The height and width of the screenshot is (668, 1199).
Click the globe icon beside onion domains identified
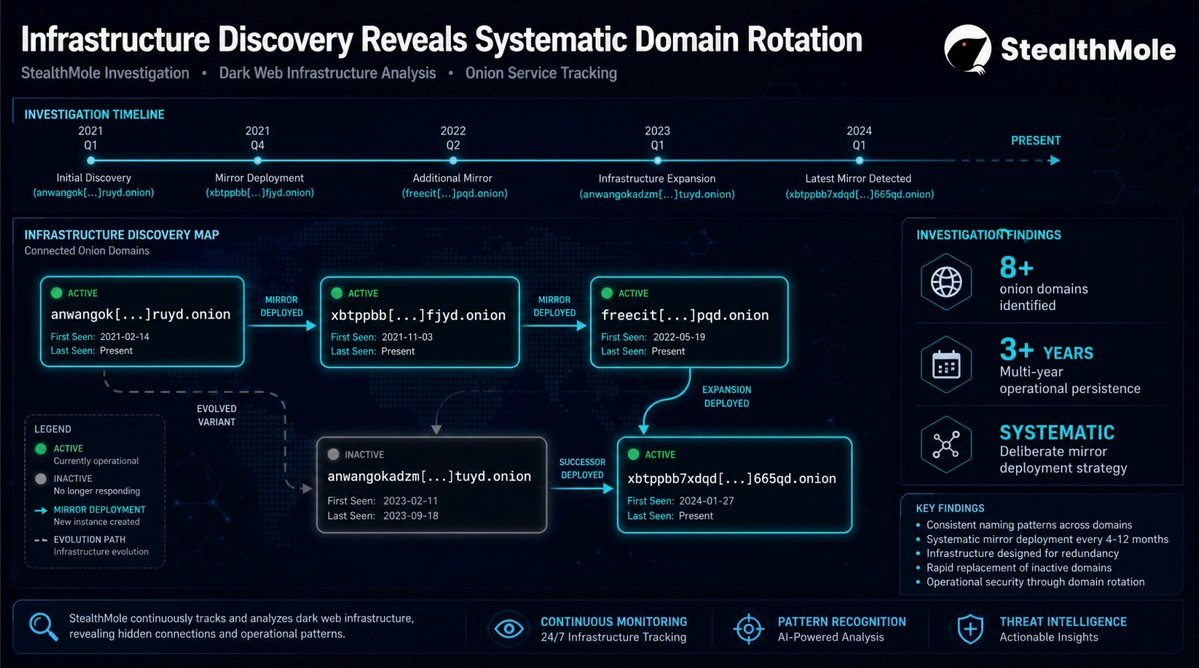pos(946,282)
